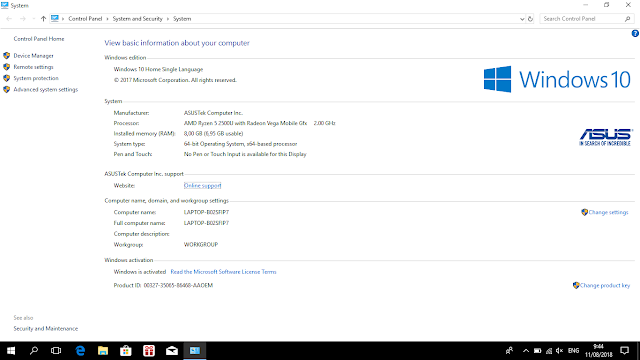640x360 pixels.
Task: Open Advanced system settings
Action: tap(46, 89)
